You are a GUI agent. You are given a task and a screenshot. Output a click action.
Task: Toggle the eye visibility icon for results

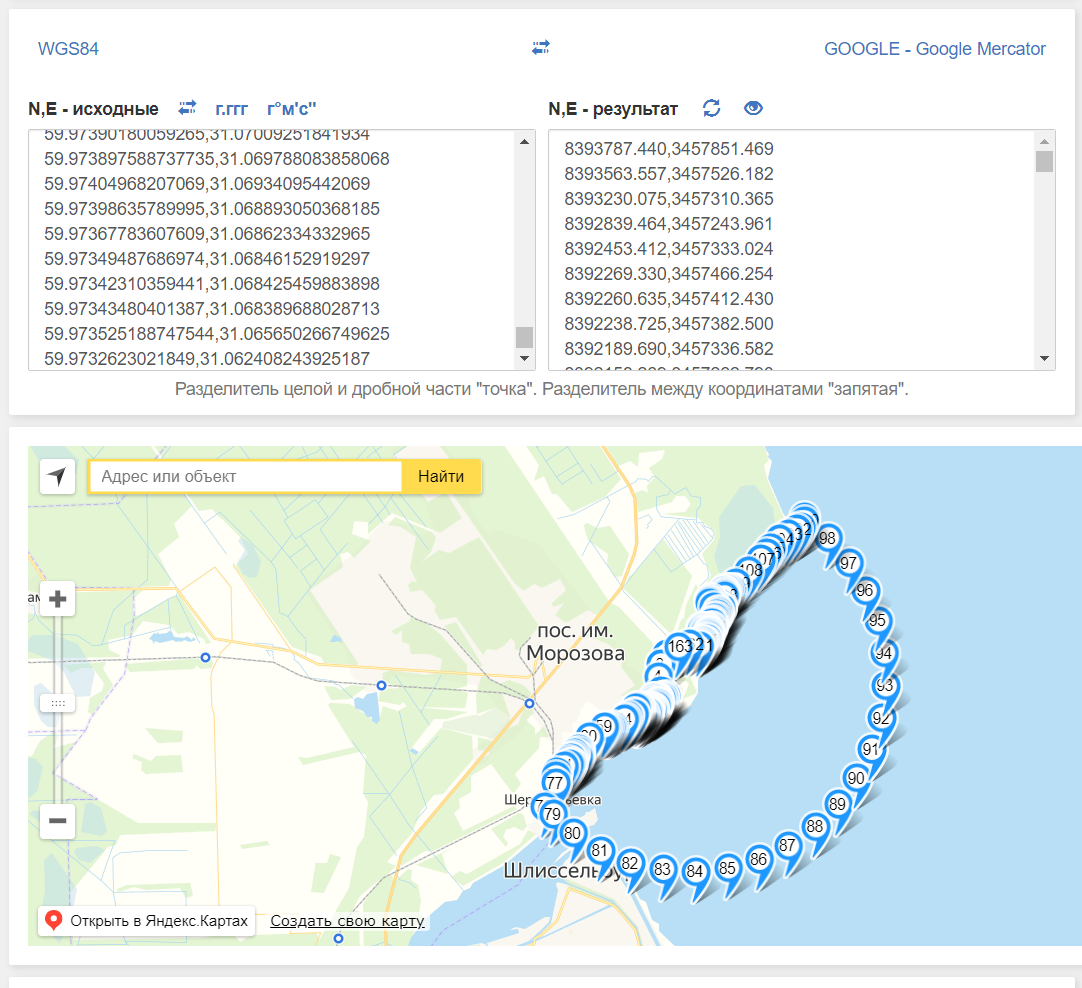[753, 108]
